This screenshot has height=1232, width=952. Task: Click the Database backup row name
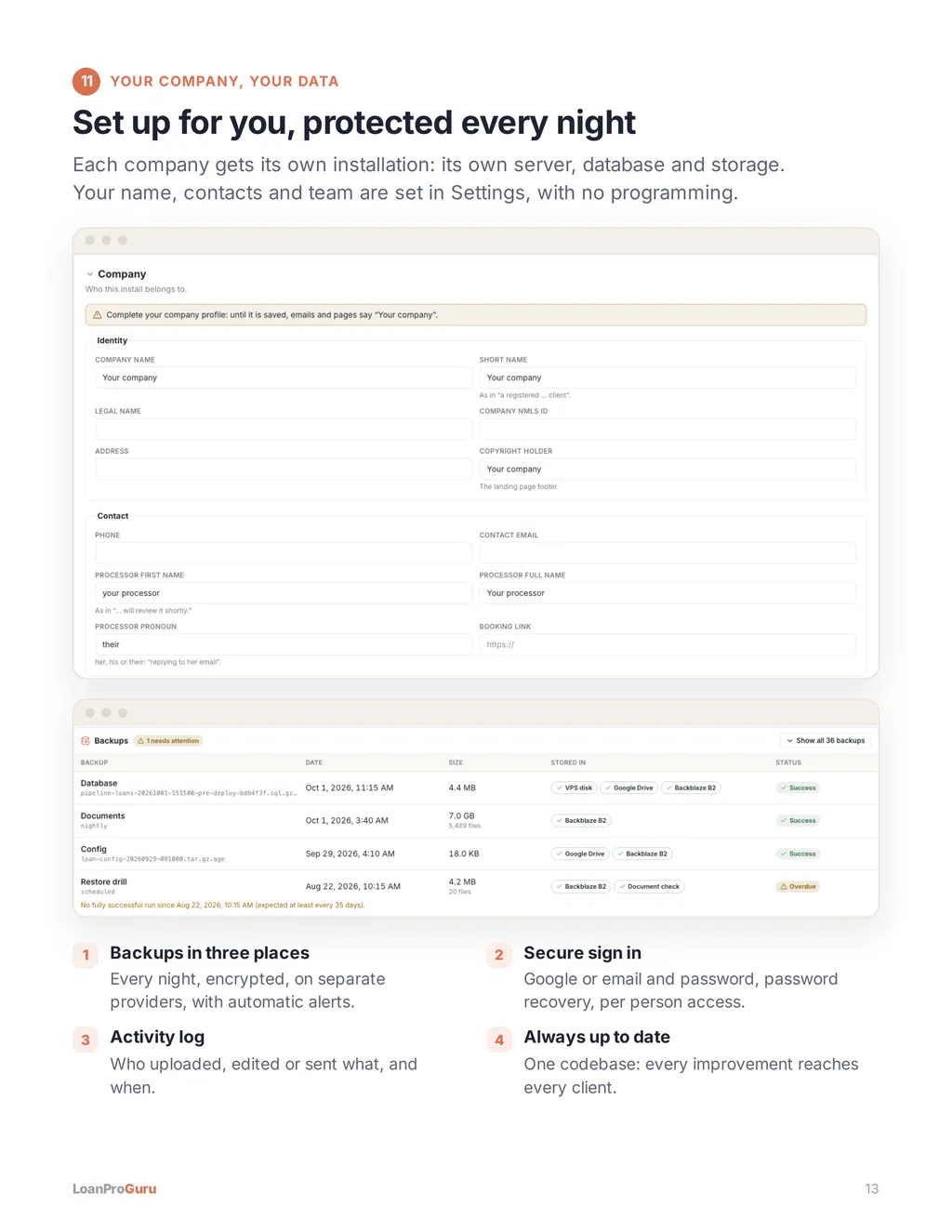[99, 783]
